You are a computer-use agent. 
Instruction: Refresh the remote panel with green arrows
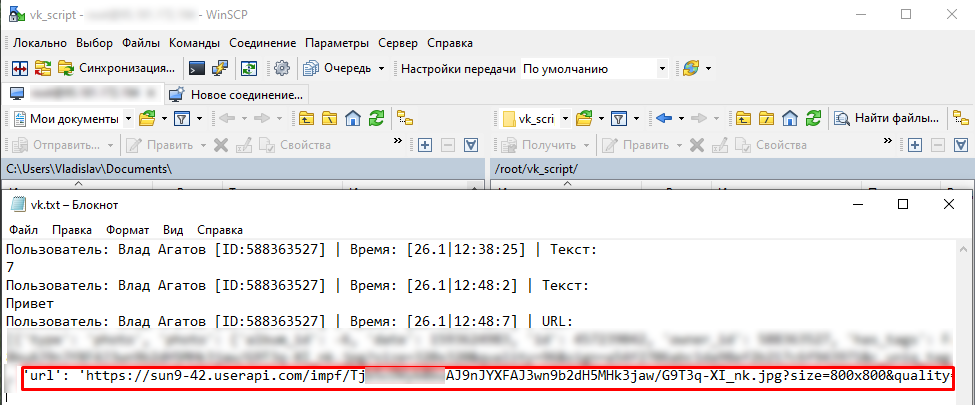tap(813, 118)
